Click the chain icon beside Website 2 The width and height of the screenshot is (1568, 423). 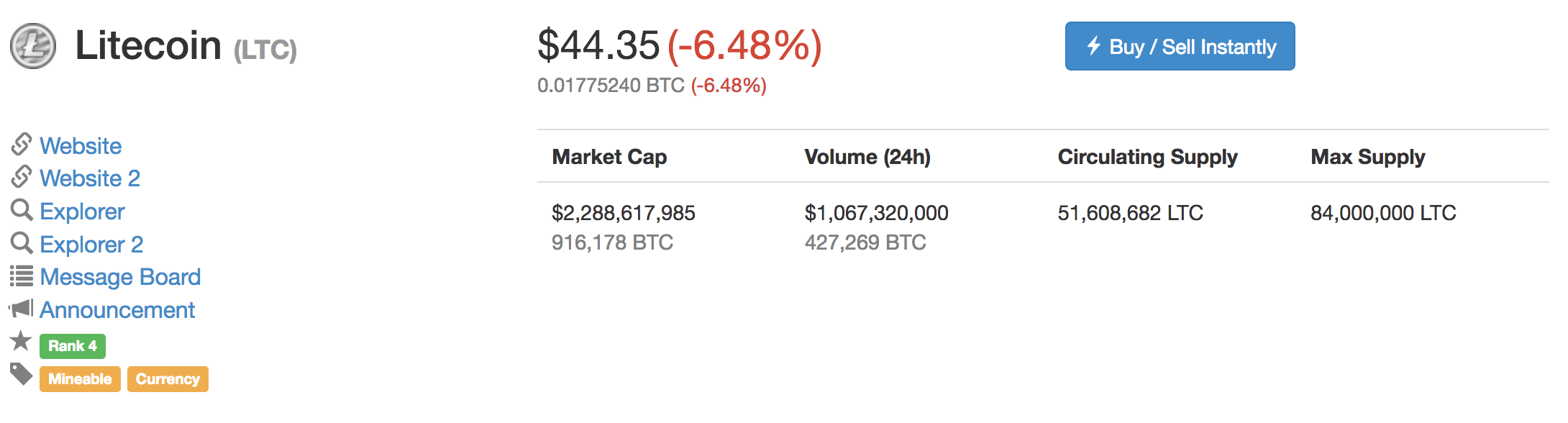22,177
